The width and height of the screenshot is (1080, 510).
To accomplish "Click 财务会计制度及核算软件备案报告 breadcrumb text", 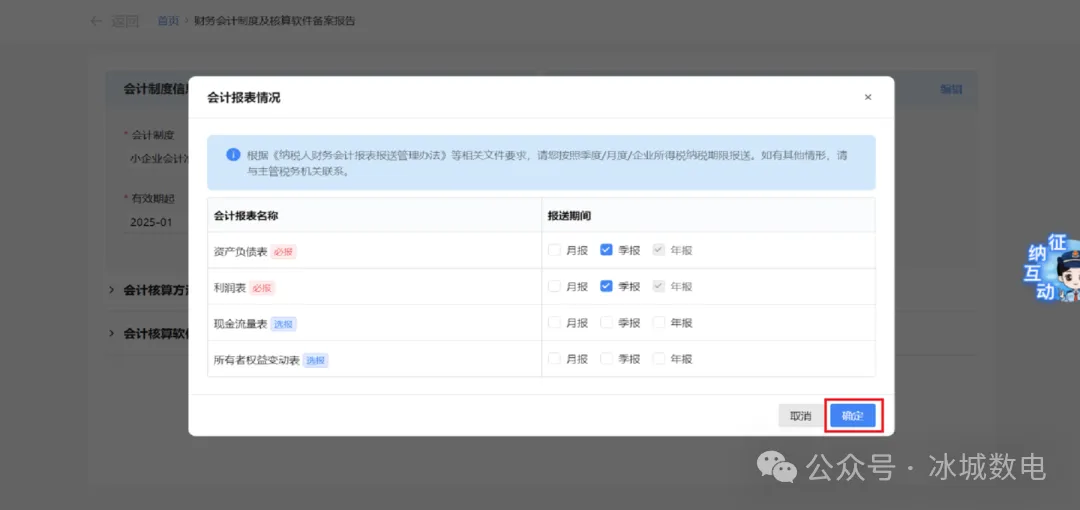I will click(x=275, y=21).
